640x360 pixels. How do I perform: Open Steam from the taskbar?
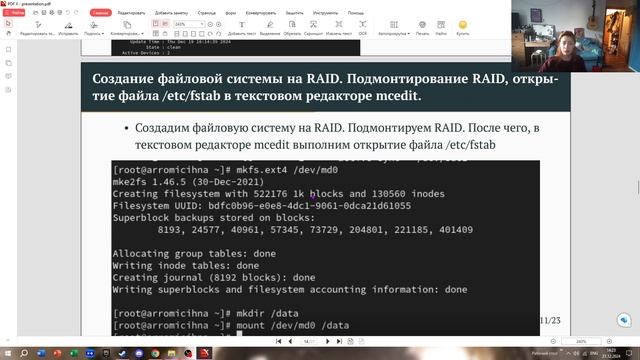tap(122, 353)
